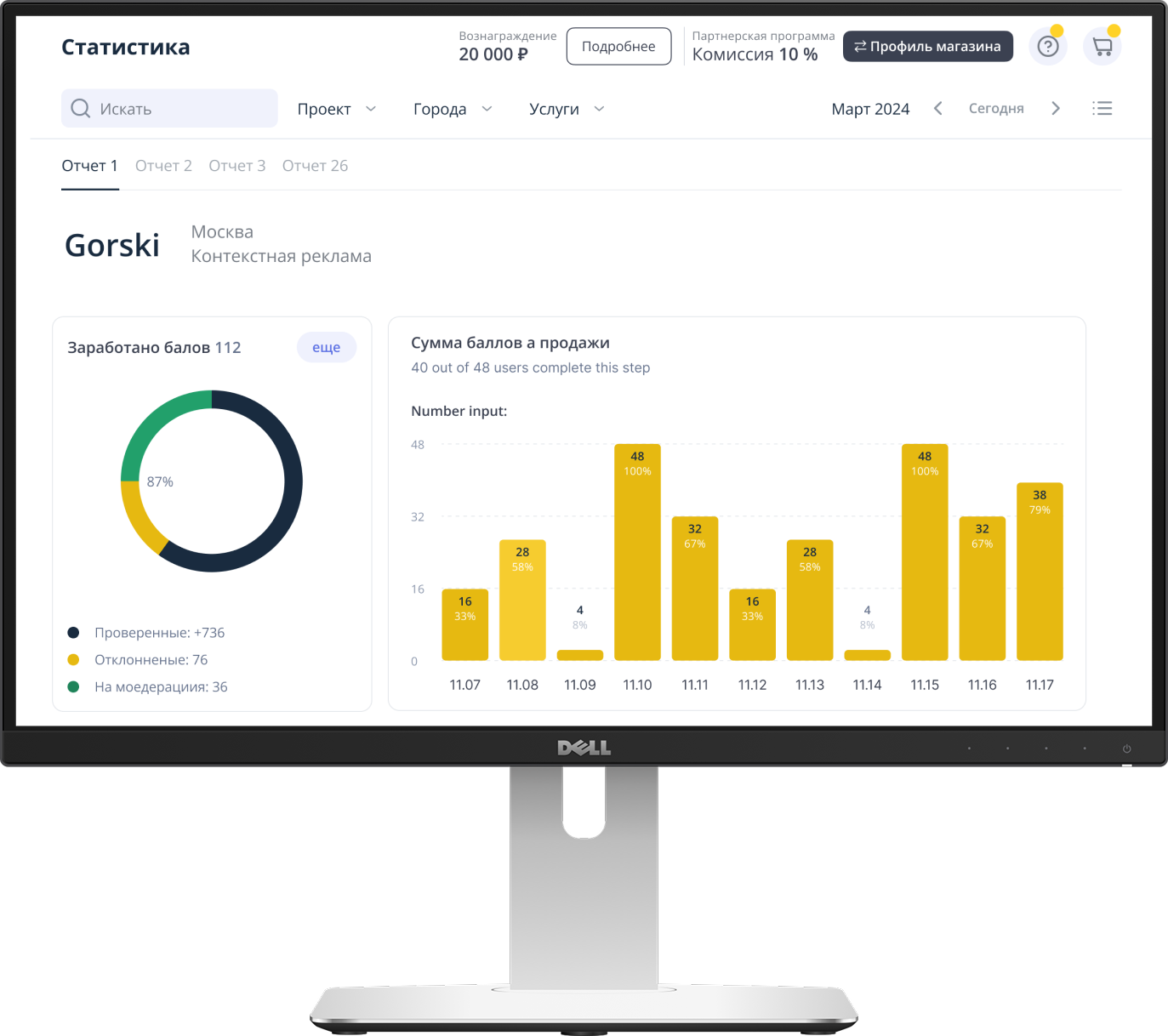Click the 87% donut chart label
Viewport: 1168px width, 1036px height.
click(x=160, y=481)
